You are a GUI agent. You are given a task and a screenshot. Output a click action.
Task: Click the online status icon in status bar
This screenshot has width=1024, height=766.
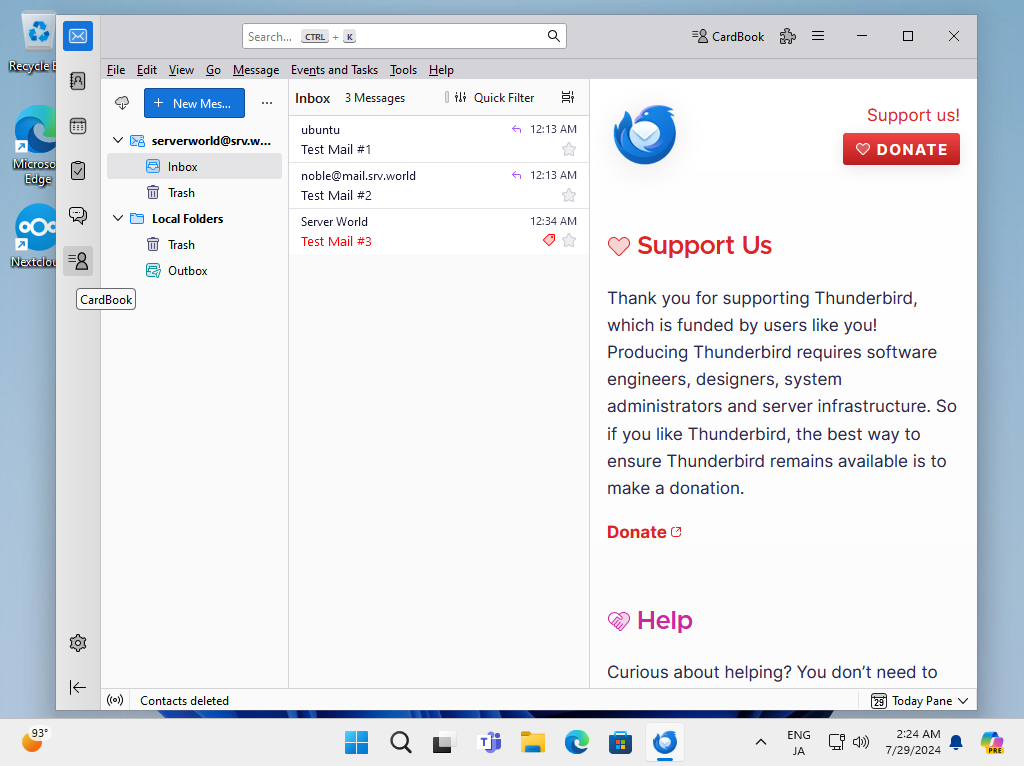coord(115,700)
